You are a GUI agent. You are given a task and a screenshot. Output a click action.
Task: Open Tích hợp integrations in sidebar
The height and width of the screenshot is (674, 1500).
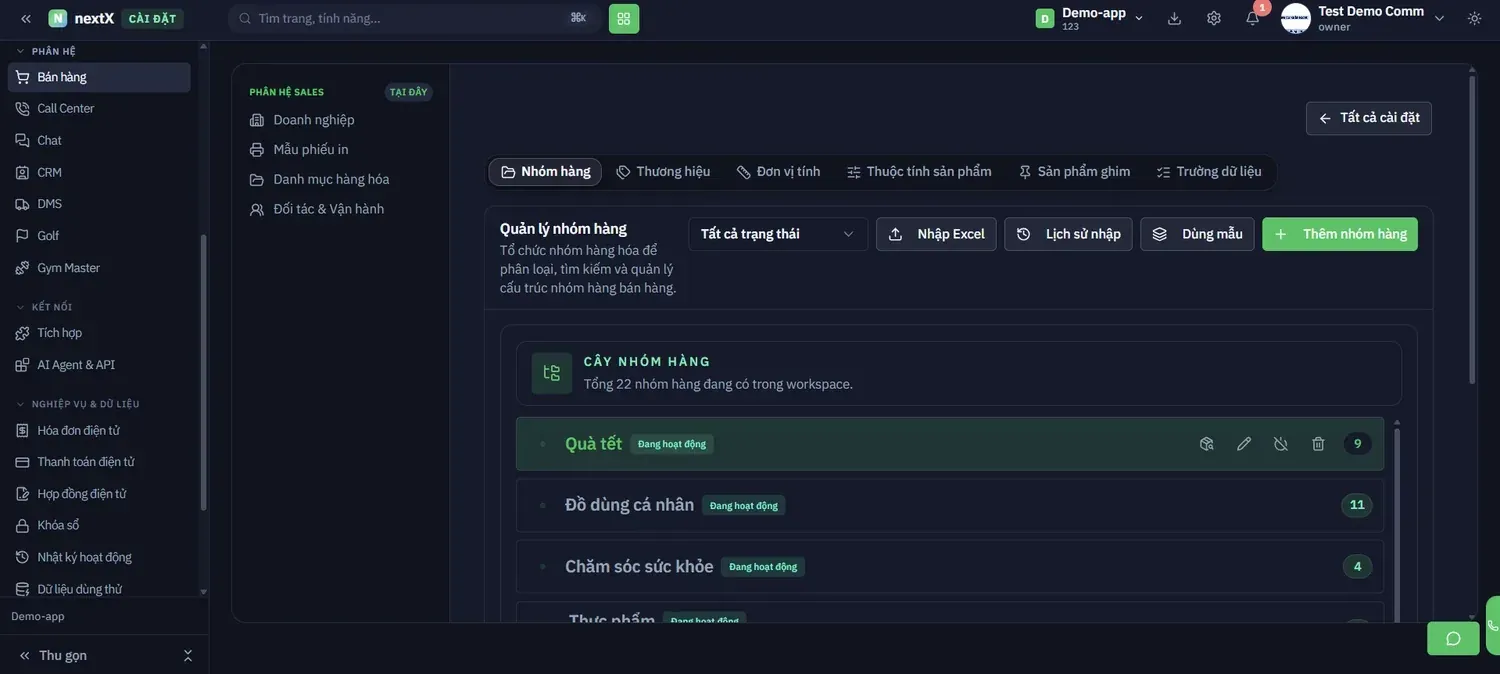pyautogui.click(x=99, y=333)
